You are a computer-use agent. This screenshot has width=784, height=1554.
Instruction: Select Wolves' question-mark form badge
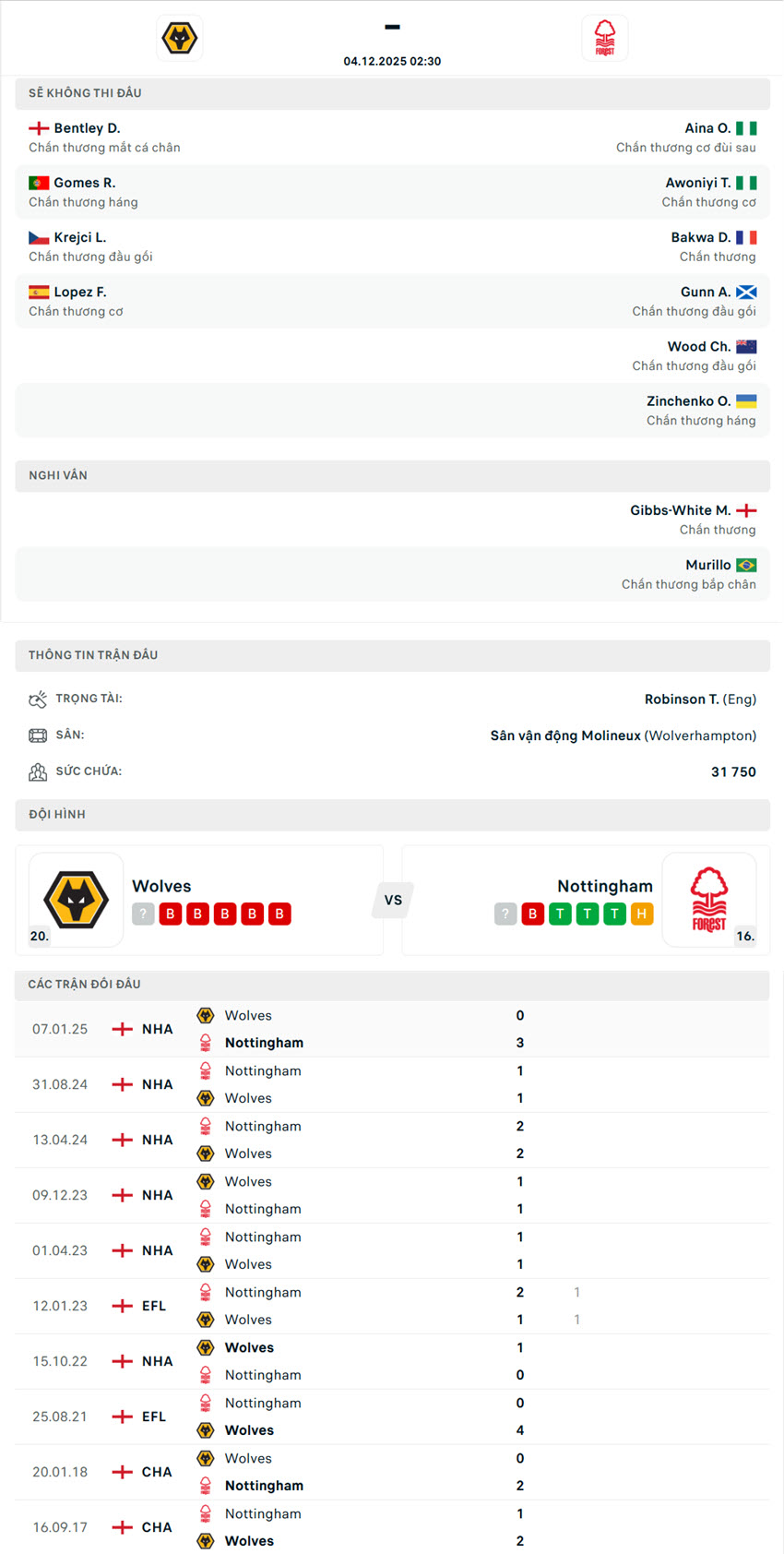[142, 914]
